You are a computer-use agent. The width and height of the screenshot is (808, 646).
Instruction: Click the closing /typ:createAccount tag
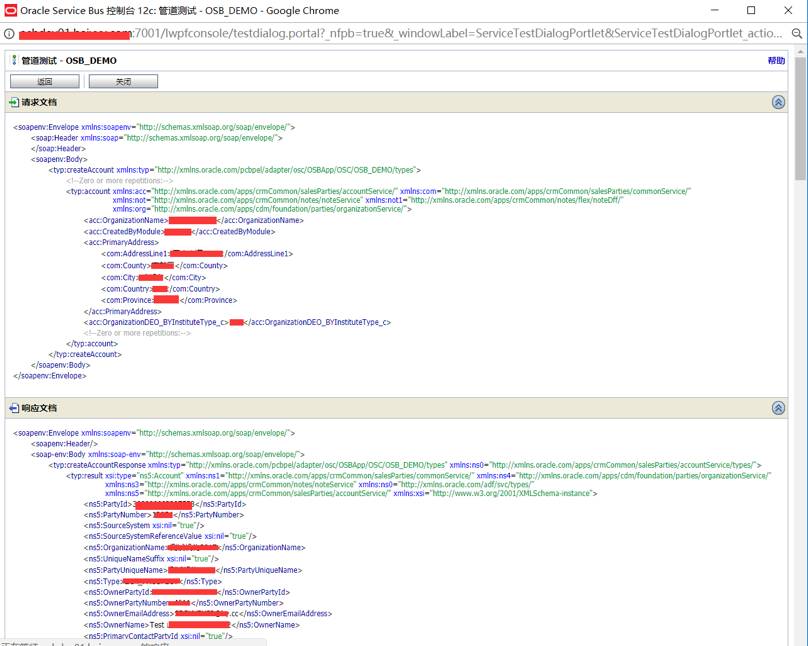(x=85, y=354)
